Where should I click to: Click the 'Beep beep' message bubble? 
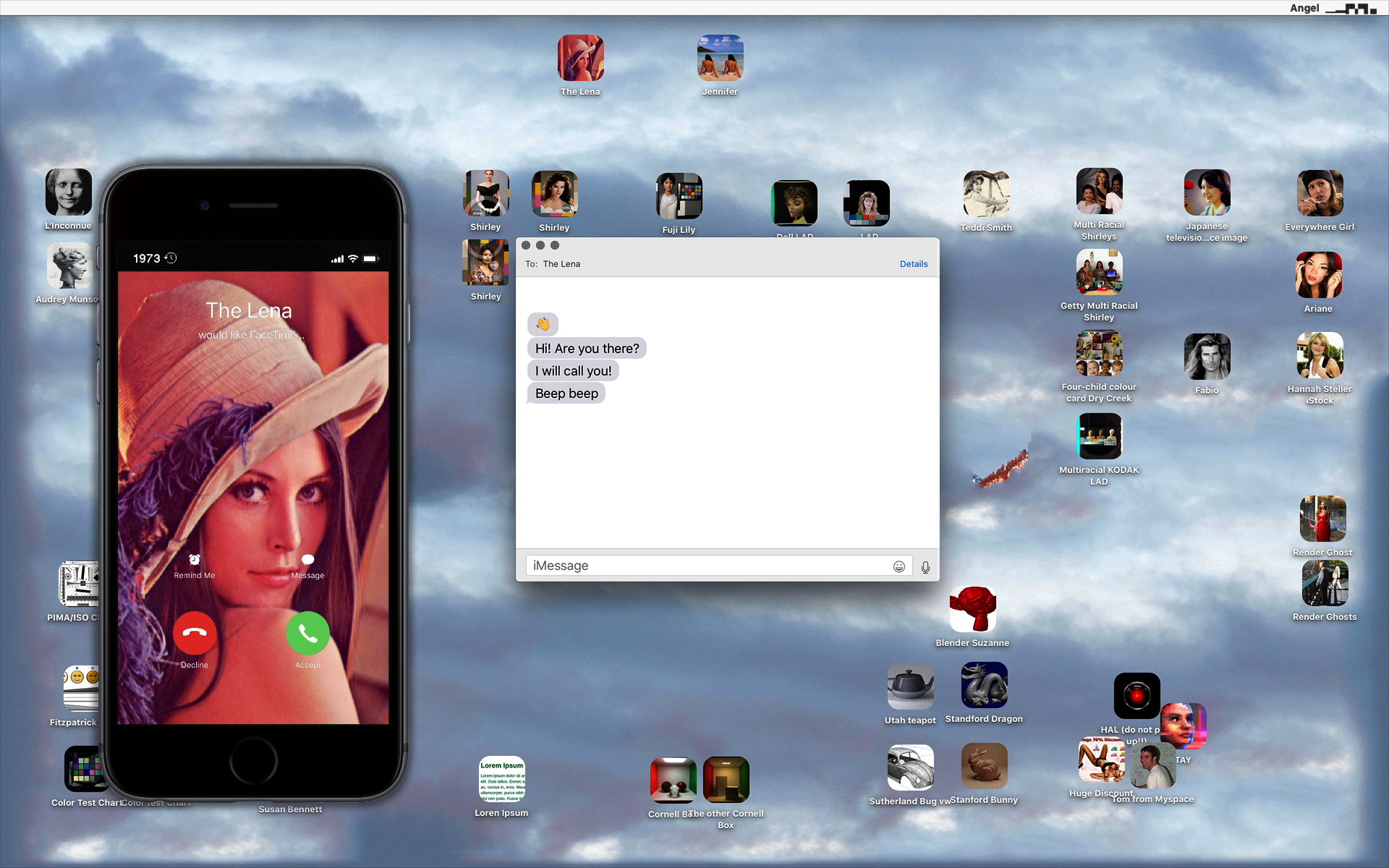point(566,393)
